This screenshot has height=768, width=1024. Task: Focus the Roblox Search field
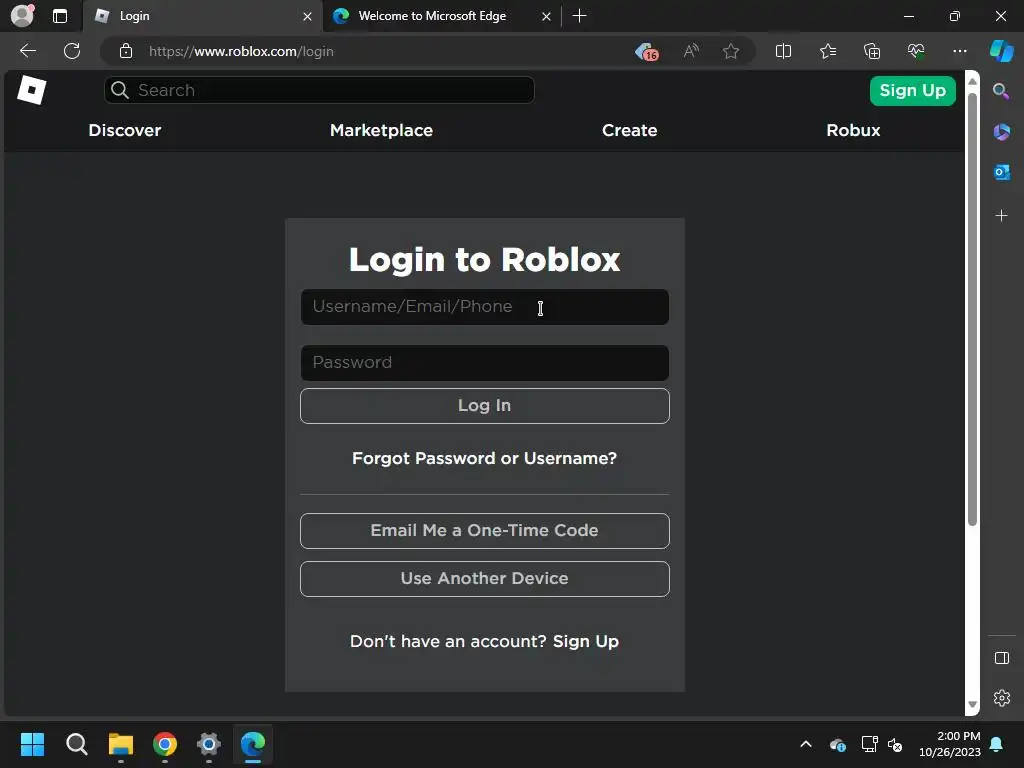(x=319, y=90)
